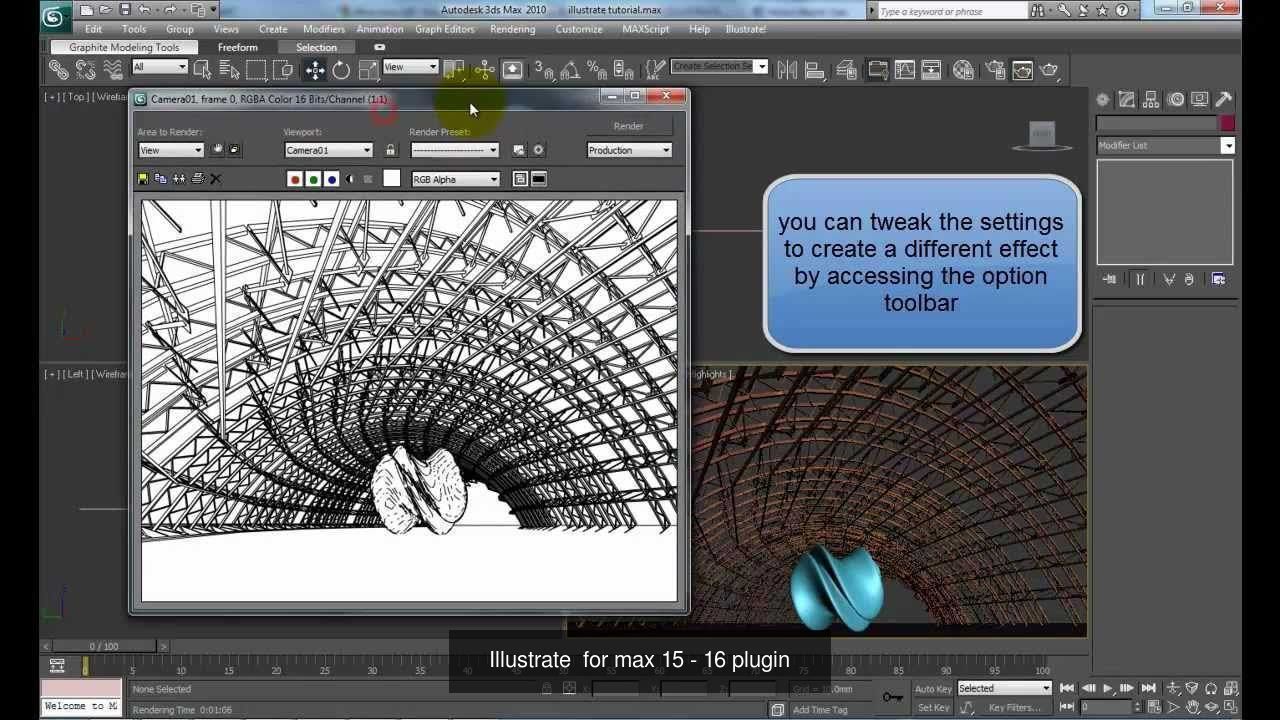
Task: Open Select by Name list tool
Action: (x=229, y=69)
